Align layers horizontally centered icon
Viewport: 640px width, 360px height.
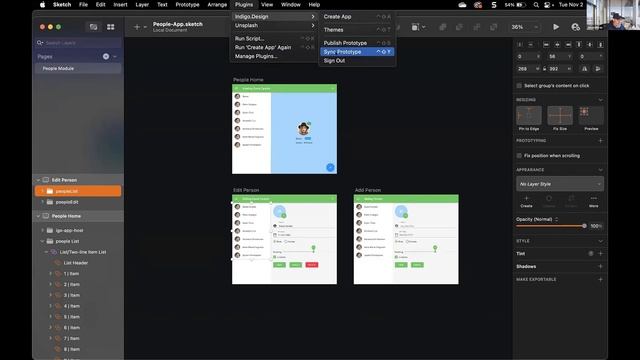tap(557, 44)
